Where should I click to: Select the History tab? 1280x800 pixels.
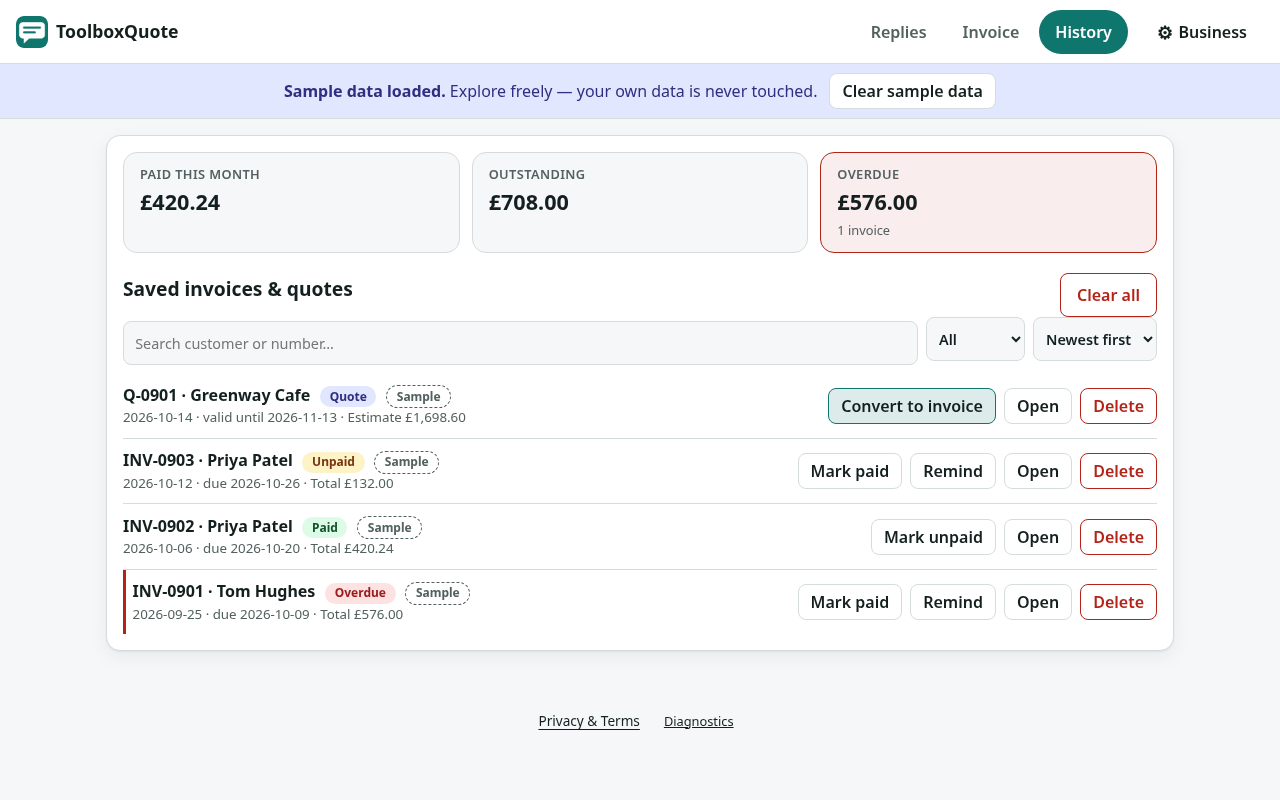tap(1083, 32)
